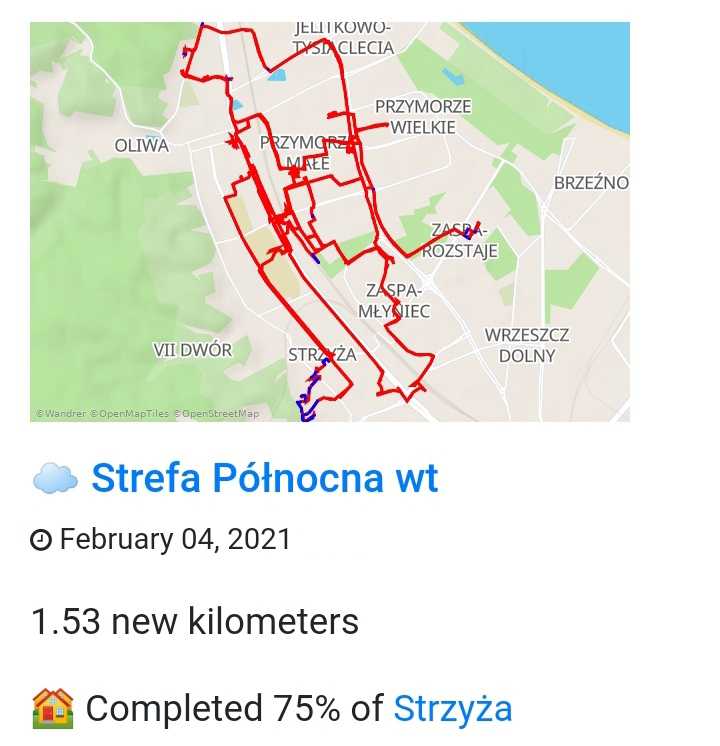Click the February 04, 2021 date text

pyautogui.click(x=175, y=540)
